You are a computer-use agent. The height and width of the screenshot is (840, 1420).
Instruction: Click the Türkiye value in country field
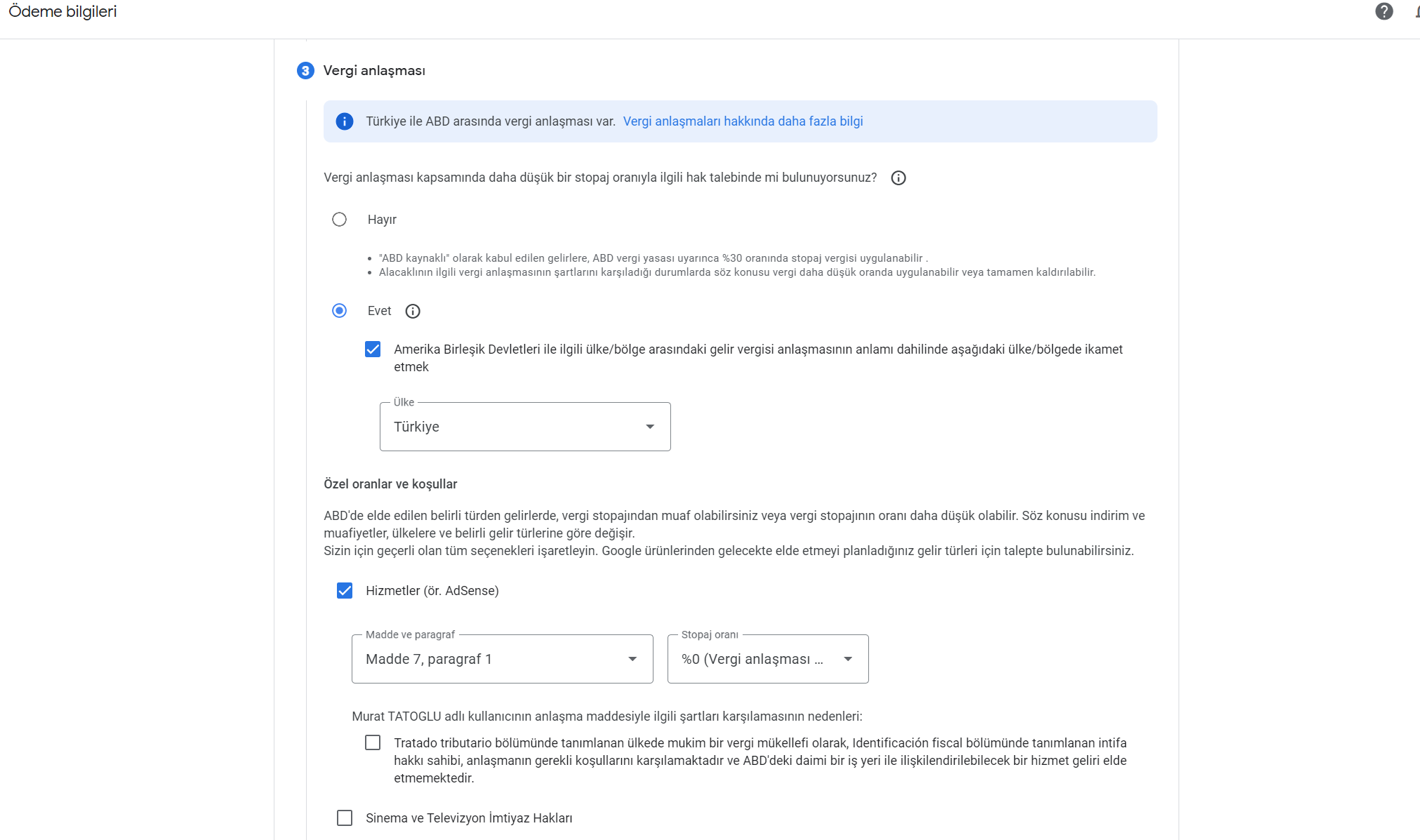[x=416, y=427]
